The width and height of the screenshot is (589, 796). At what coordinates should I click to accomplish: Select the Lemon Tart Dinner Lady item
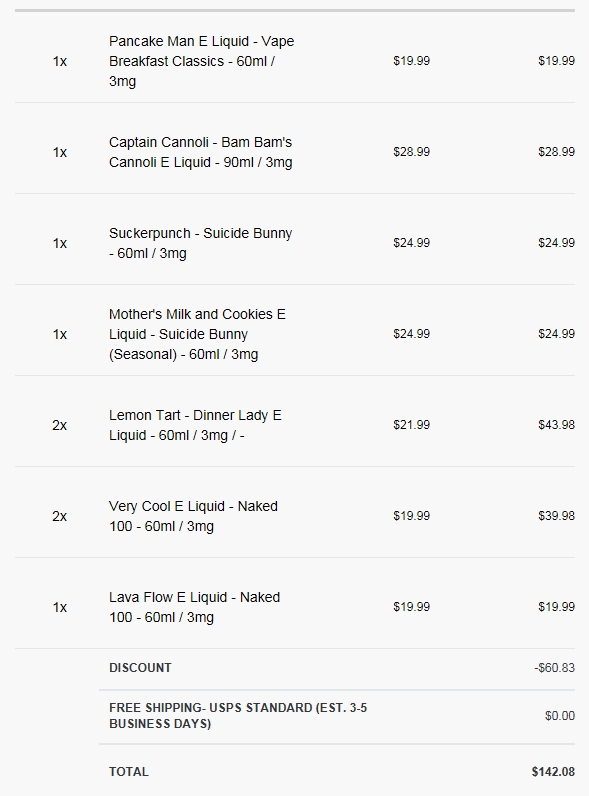point(195,425)
